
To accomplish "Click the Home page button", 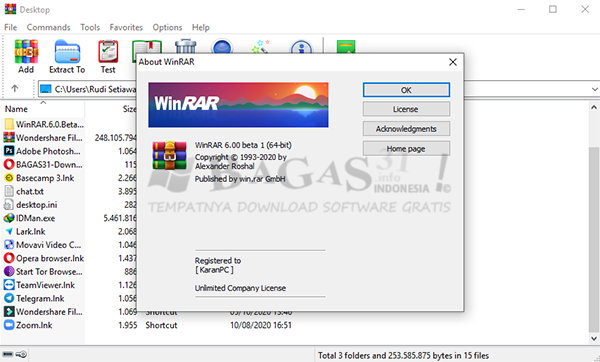I will (406, 148).
